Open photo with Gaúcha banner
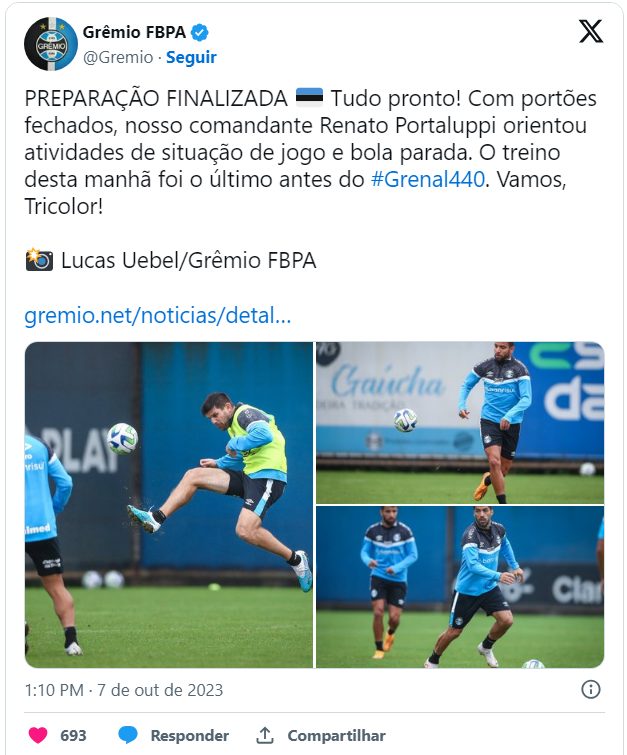Viewport: 627px width, 755px height. (x=460, y=423)
